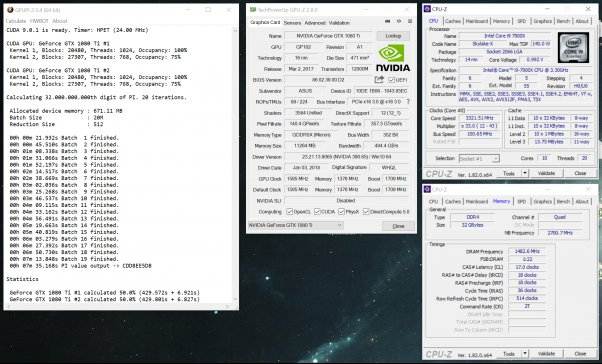Open Mainboard tab in lower CPU-Z window
This screenshot has width=602, height=364.
tap(476, 202)
